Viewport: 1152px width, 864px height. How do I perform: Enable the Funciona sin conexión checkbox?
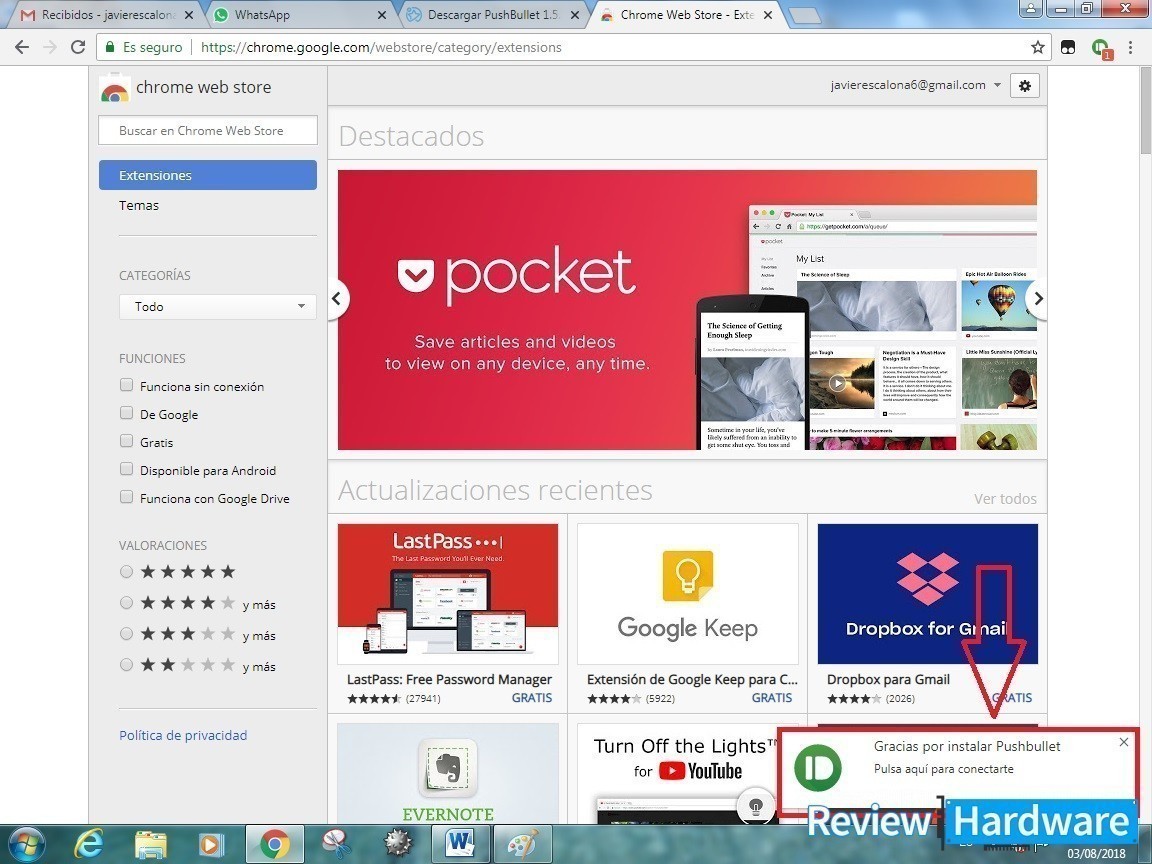(x=126, y=385)
